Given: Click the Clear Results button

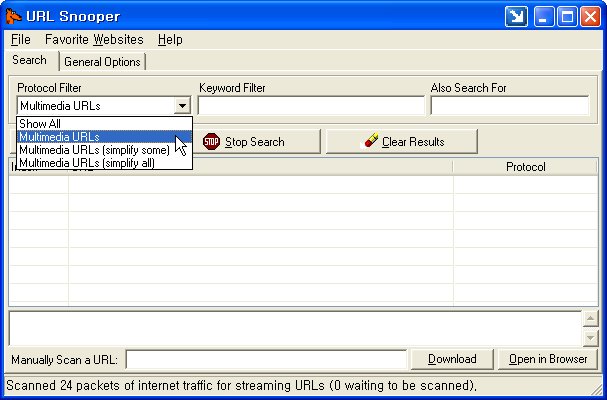Looking at the screenshot, I should point(402,142).
